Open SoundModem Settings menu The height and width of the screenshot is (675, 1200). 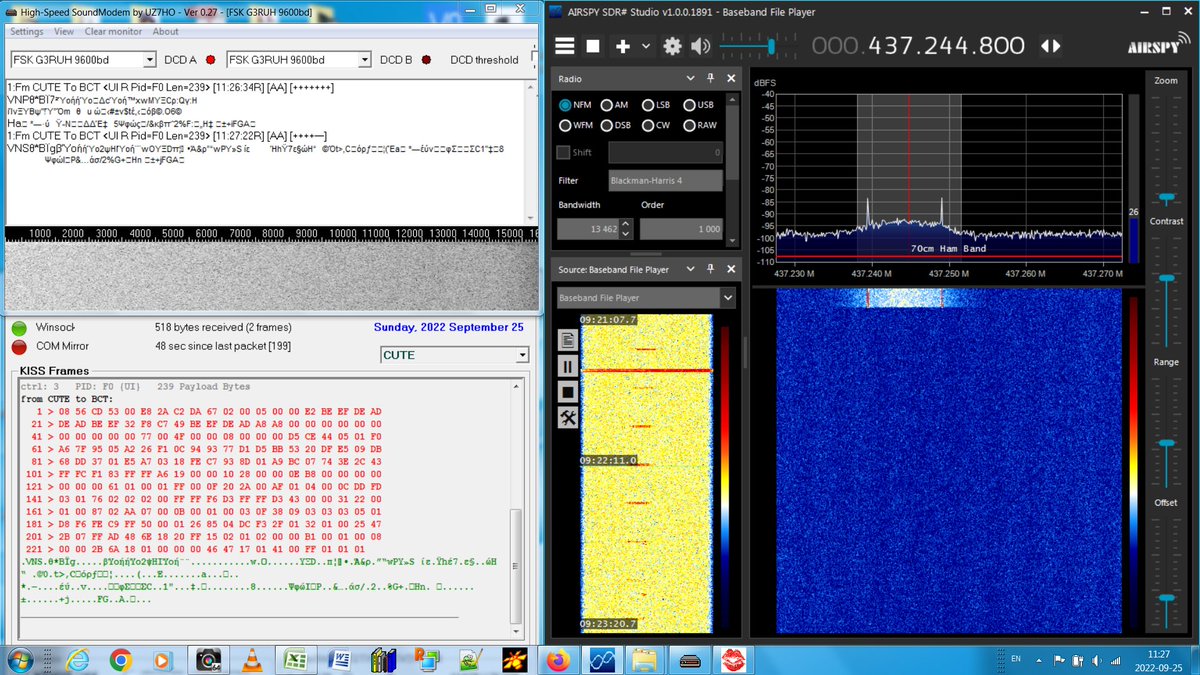[x=27, y=32]
